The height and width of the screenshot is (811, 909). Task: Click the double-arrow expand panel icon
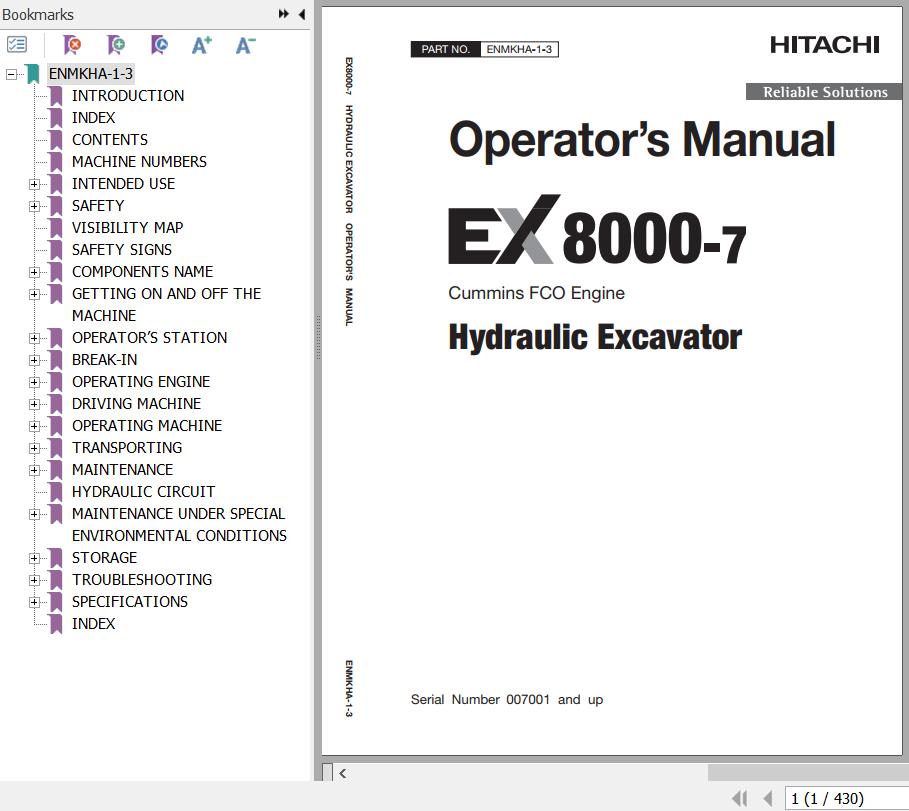click(283, 14)
